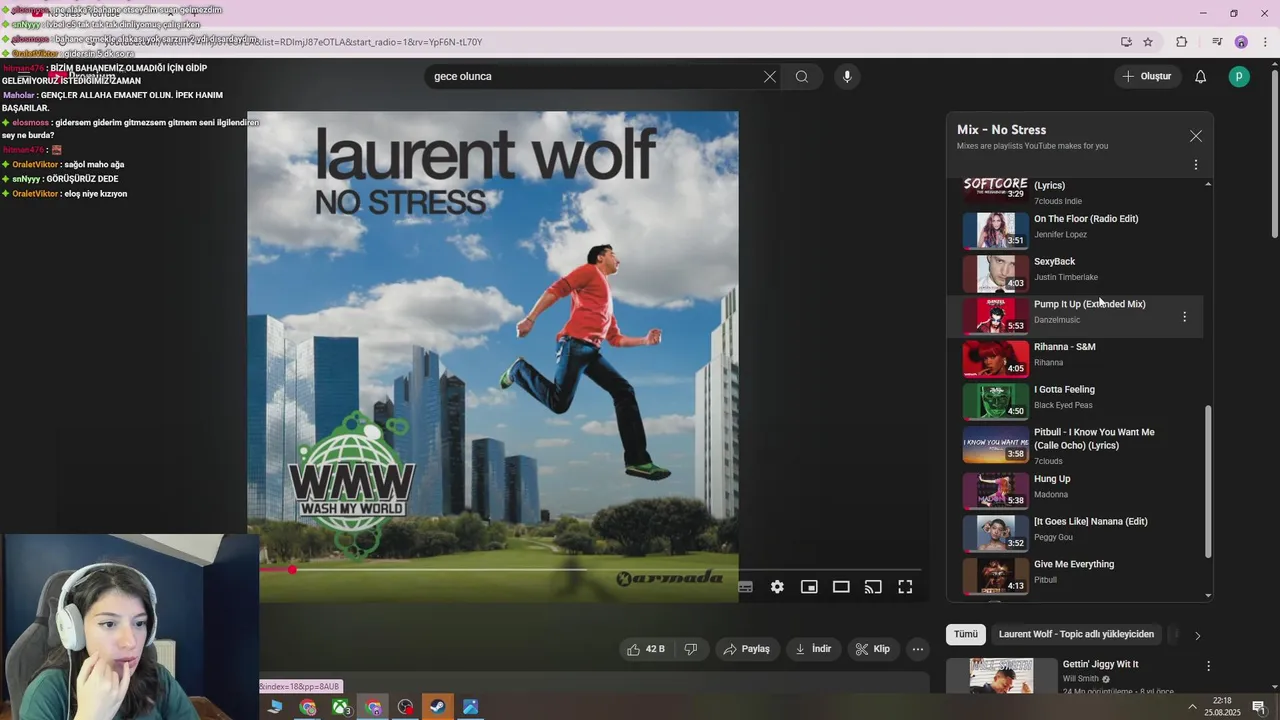Viewport: 1280px width, 720px height.
Task: Show more filter chips with the arrow
Action: 1197,635
